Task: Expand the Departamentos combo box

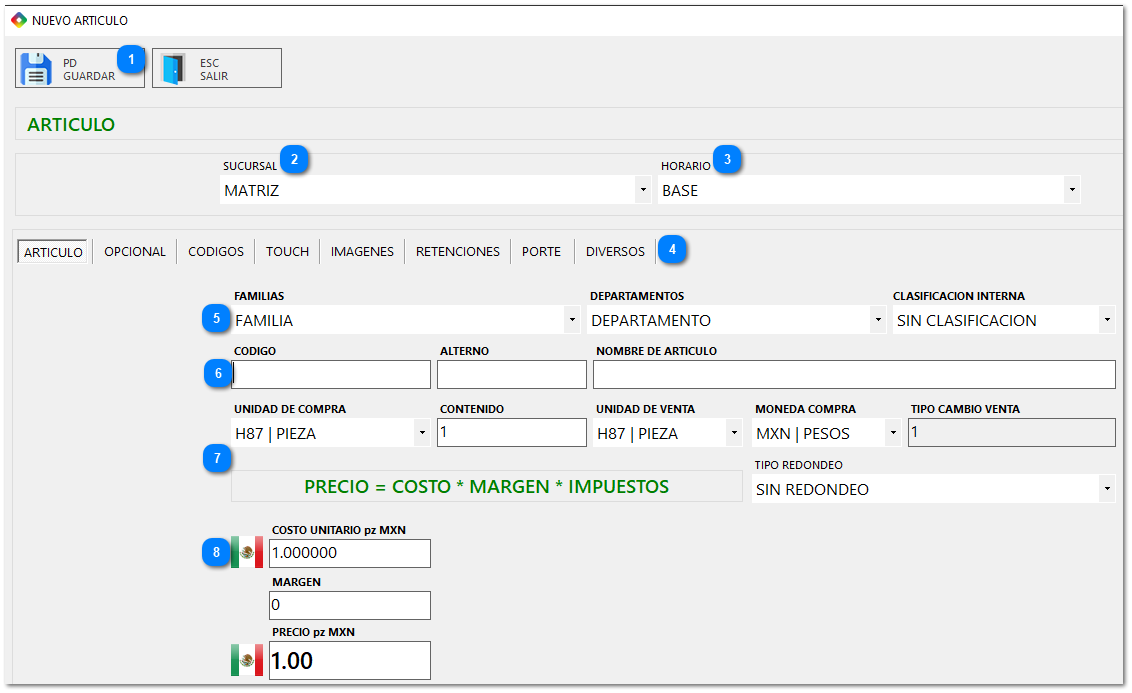Action: (738, 320)
